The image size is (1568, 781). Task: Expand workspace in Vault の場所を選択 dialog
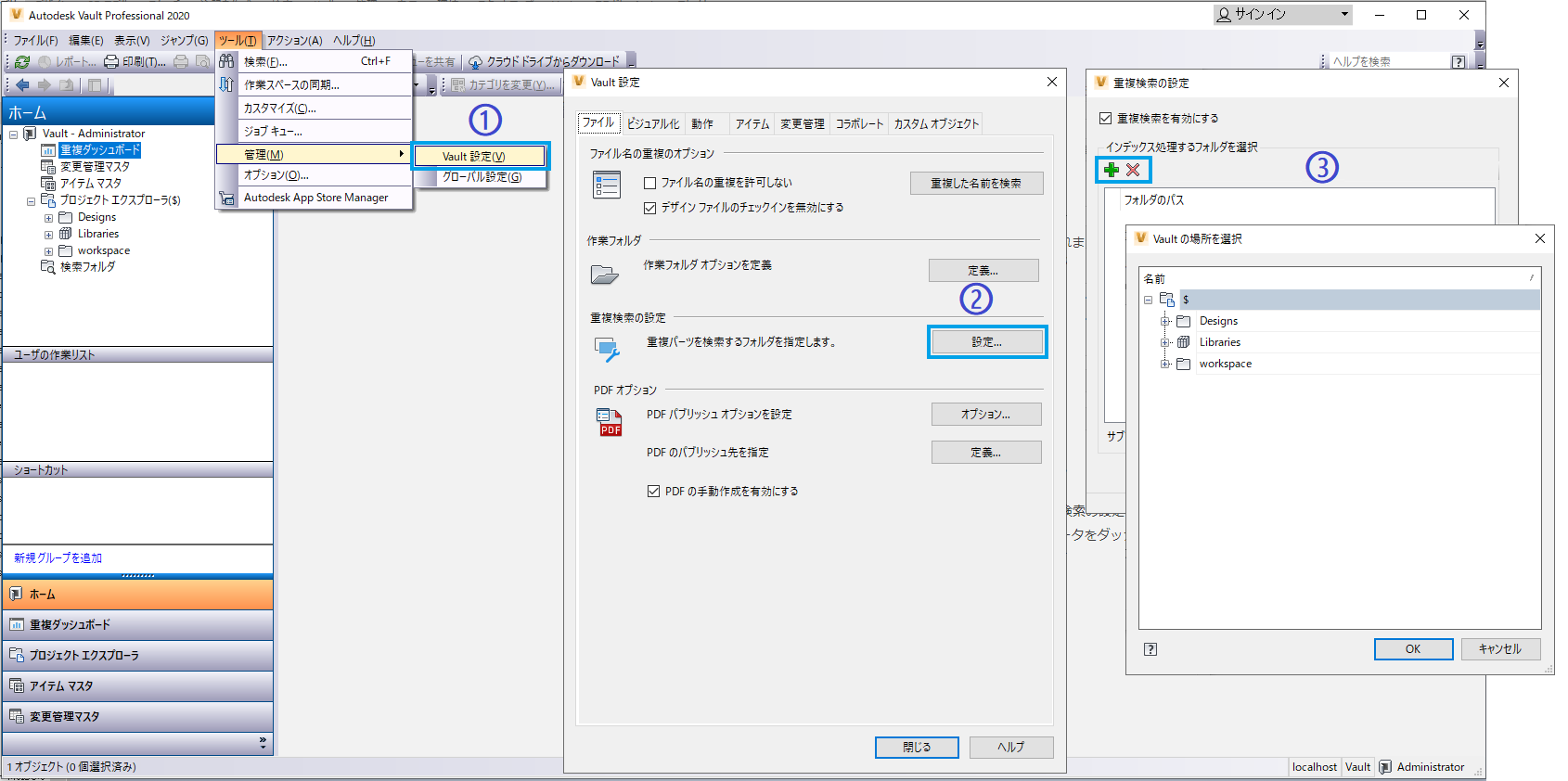pyautogui.click(x=1166, y=364)
